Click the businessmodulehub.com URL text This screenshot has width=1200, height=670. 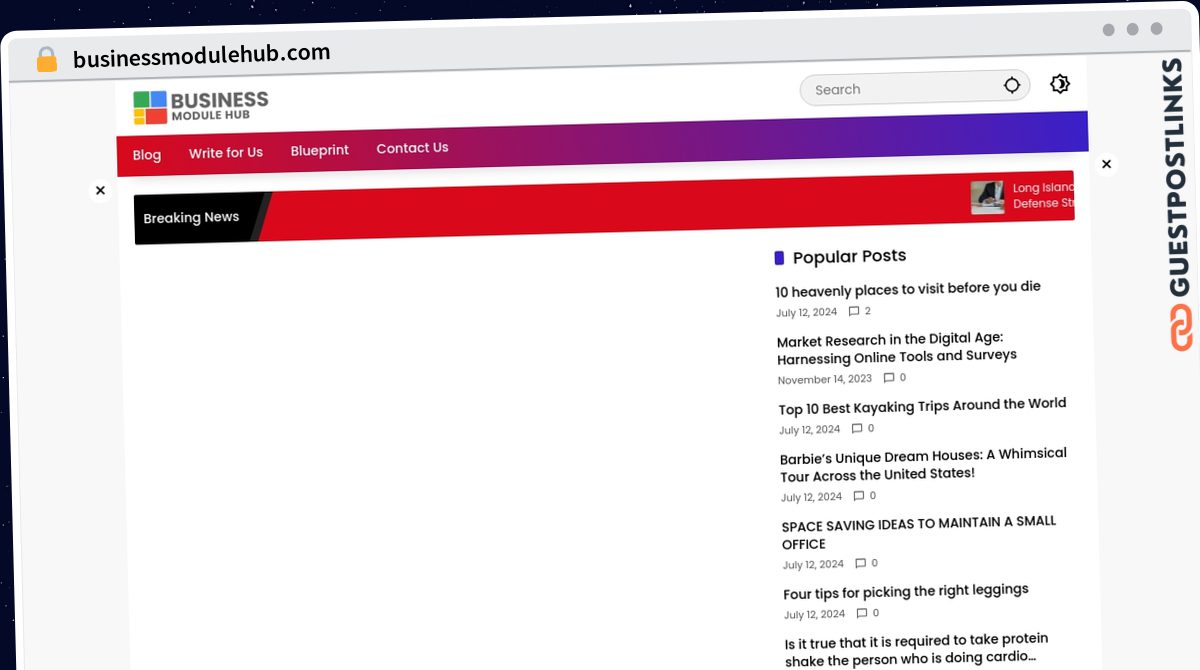[201, 55]
